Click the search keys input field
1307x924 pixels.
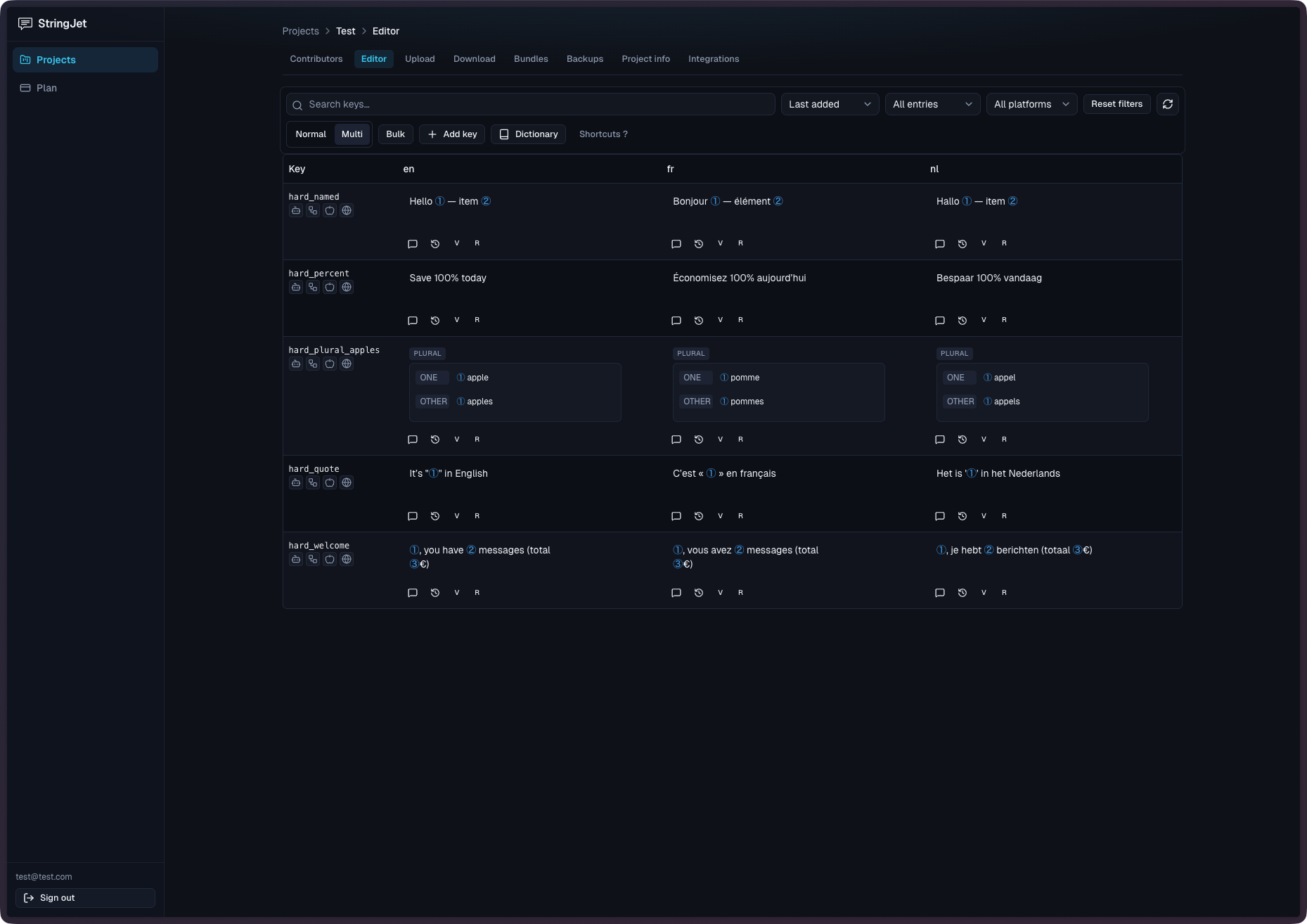[x=530, y=104]
